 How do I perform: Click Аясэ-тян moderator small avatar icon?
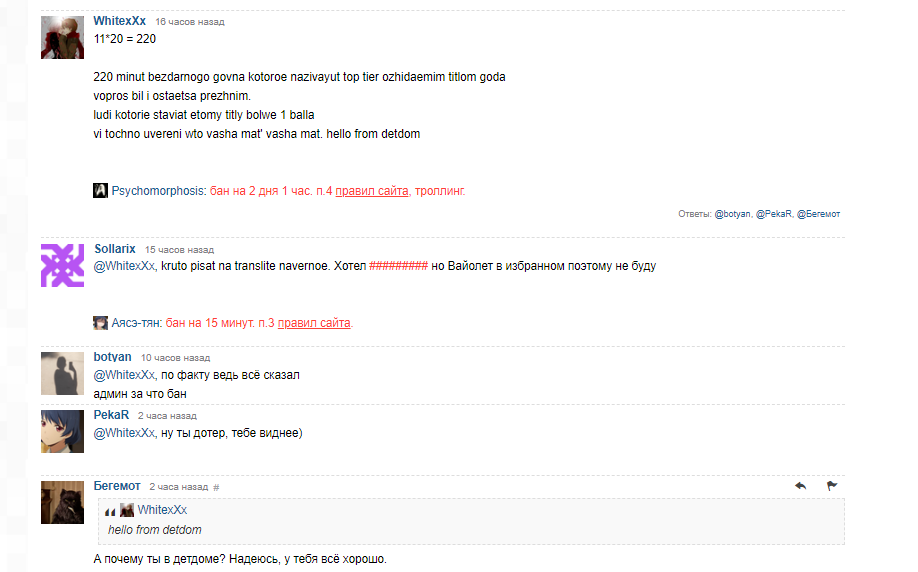100,323
